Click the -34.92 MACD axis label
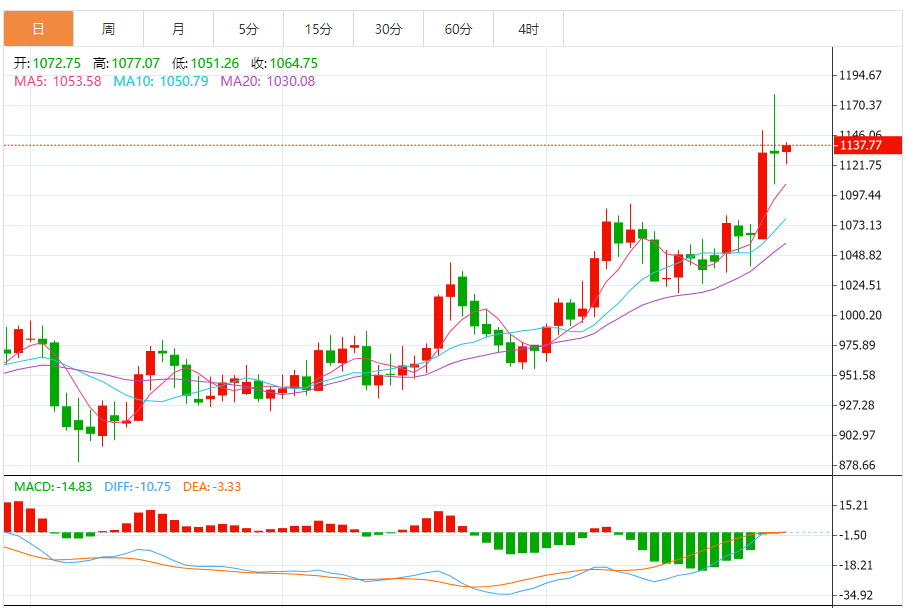The image size is (907, 608). pyautogui.click(x=856, y=595)
